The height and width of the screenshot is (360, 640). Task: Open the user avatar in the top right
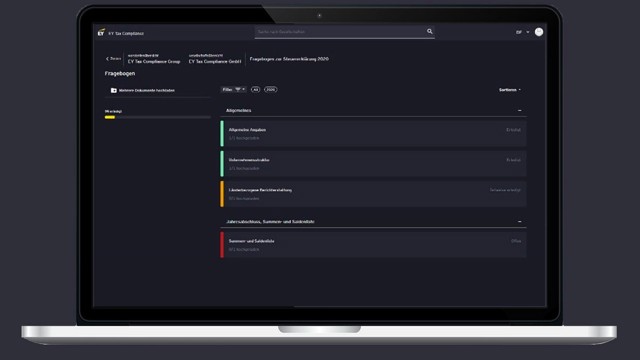[539, 32]
